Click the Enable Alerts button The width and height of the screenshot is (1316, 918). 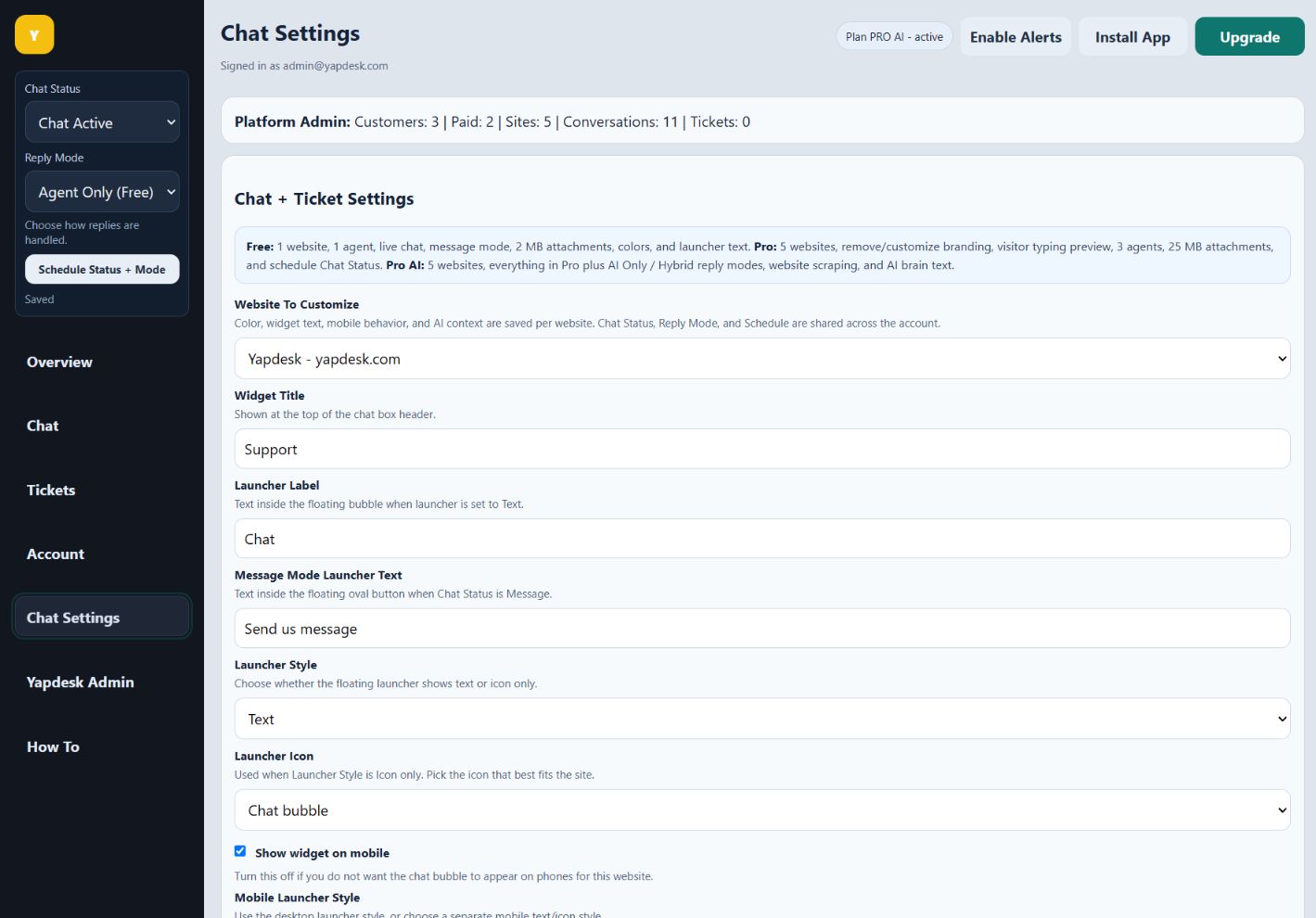(x=1016, y=37)
